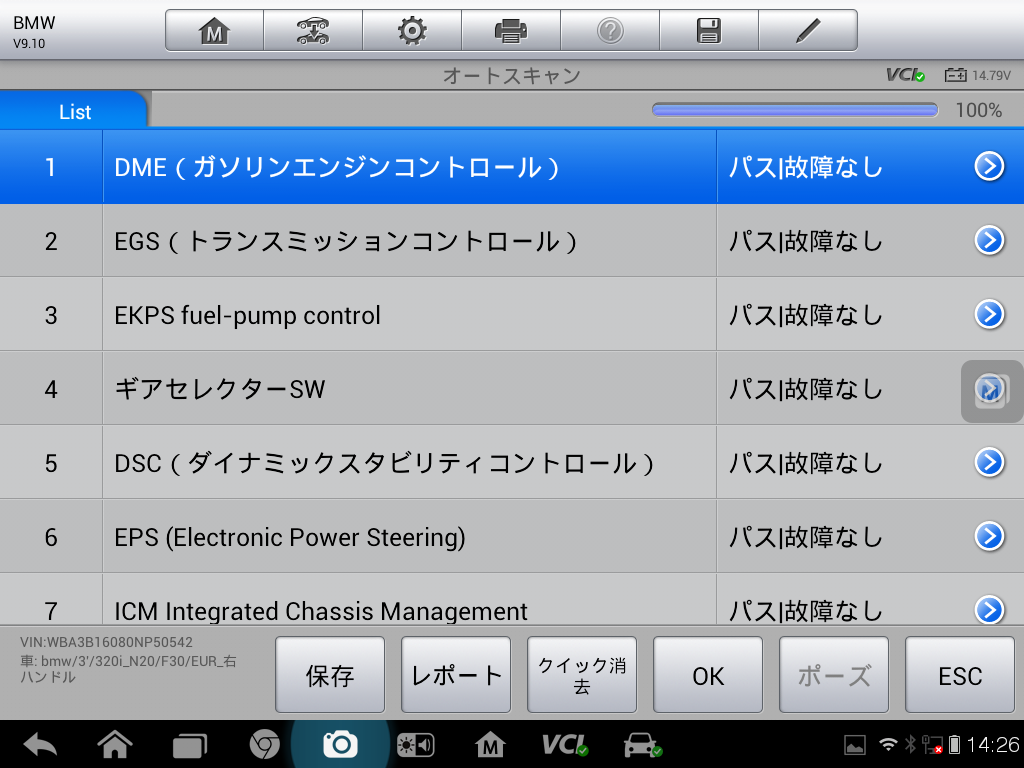Open the MaxiSys home menu in toolbar
This screenshot has width=1024, height=768.
coord(214,31)
